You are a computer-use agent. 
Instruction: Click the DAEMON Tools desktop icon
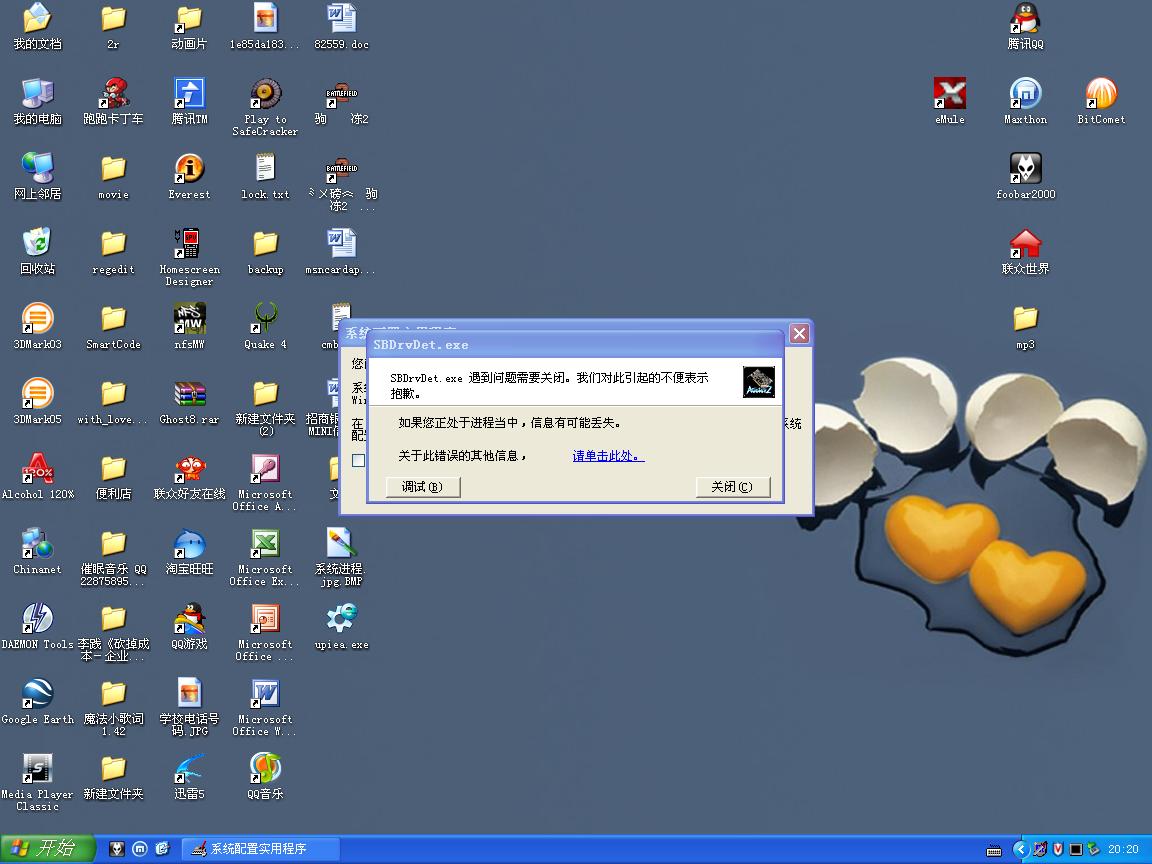[37, 620]
